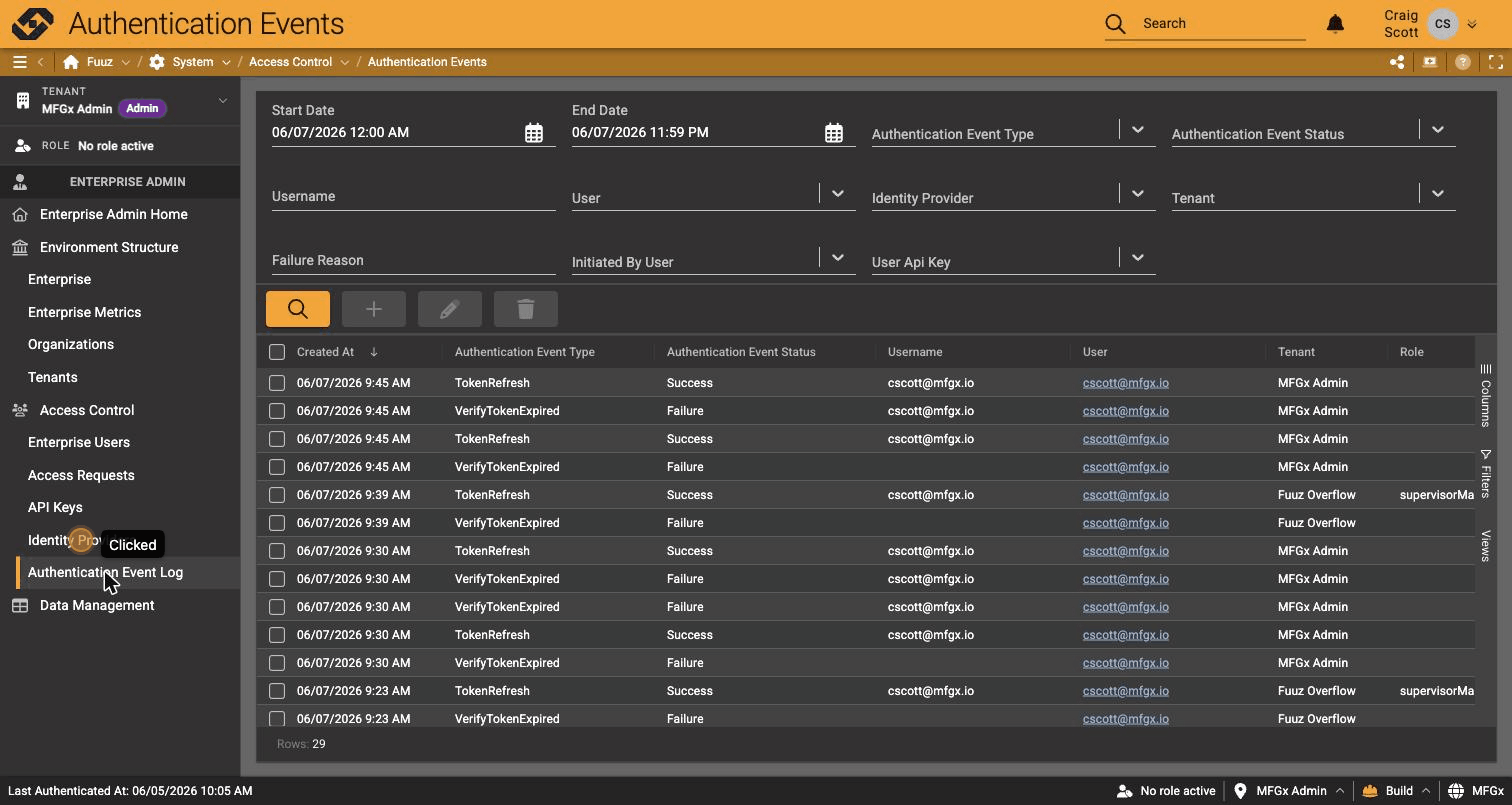The image size is (1512, 805).
Task: Click the MFGx globe icon in status bar
Action: [1456, 791]
